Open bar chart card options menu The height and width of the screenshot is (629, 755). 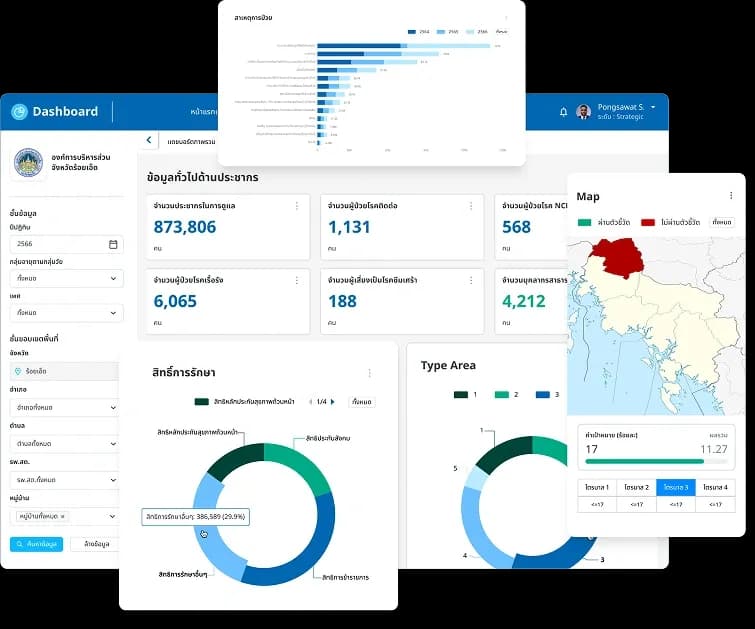pyautogui.click(x=506, y=18)
